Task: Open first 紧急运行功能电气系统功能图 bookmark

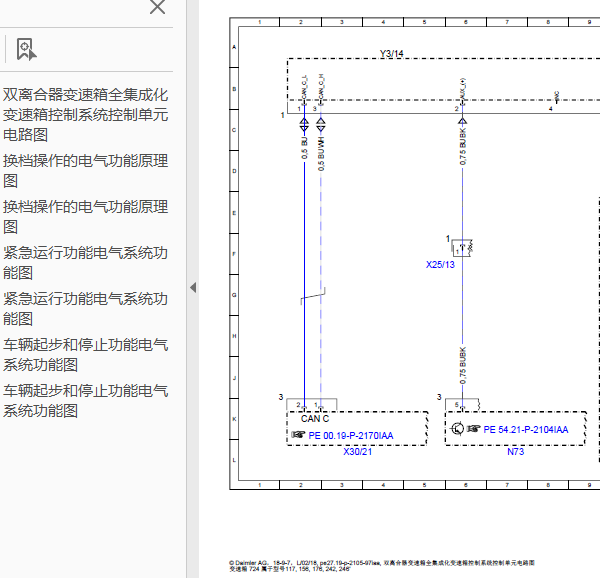Action: pos(85,262)
